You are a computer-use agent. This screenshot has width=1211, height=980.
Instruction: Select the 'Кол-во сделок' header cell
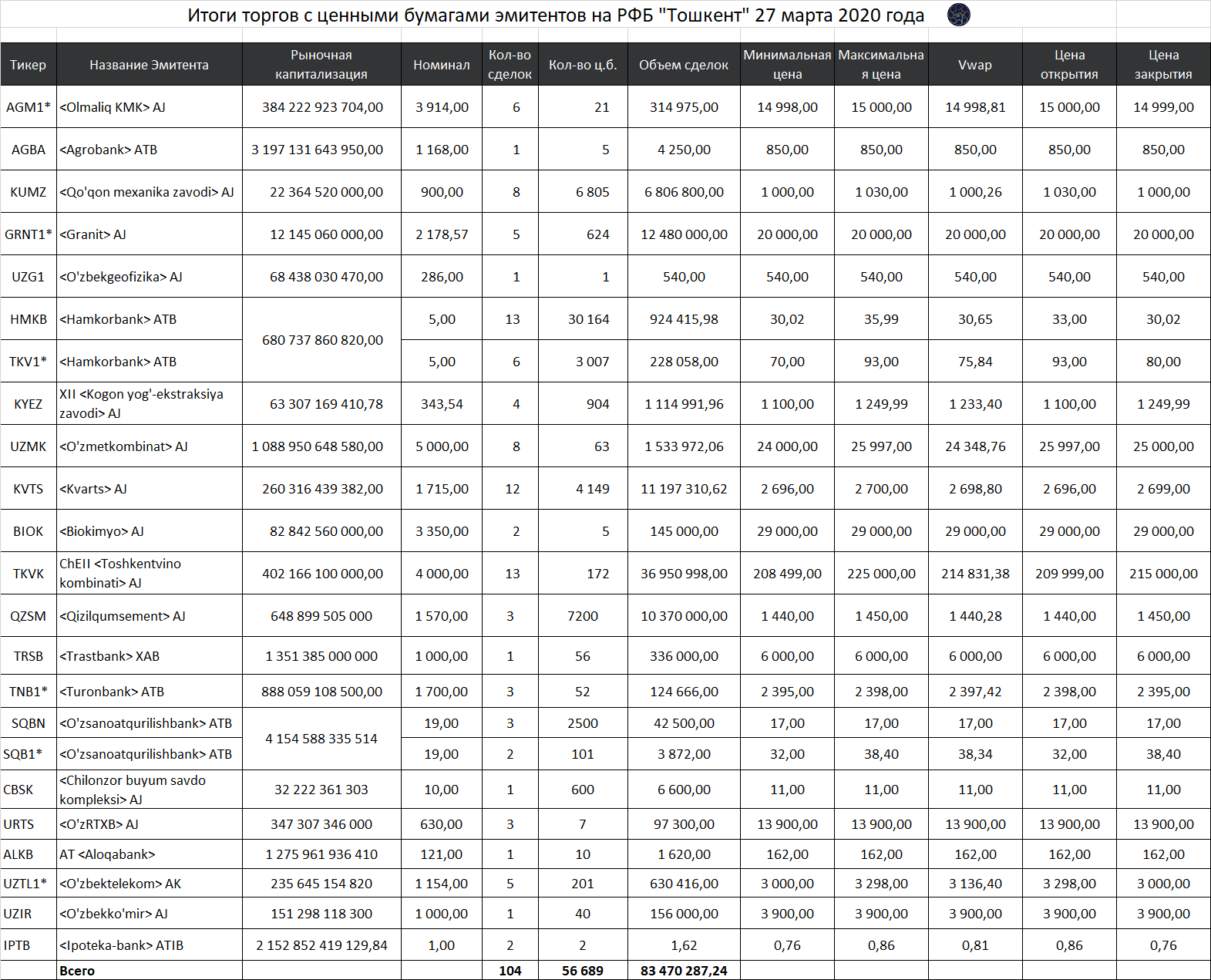510,65
